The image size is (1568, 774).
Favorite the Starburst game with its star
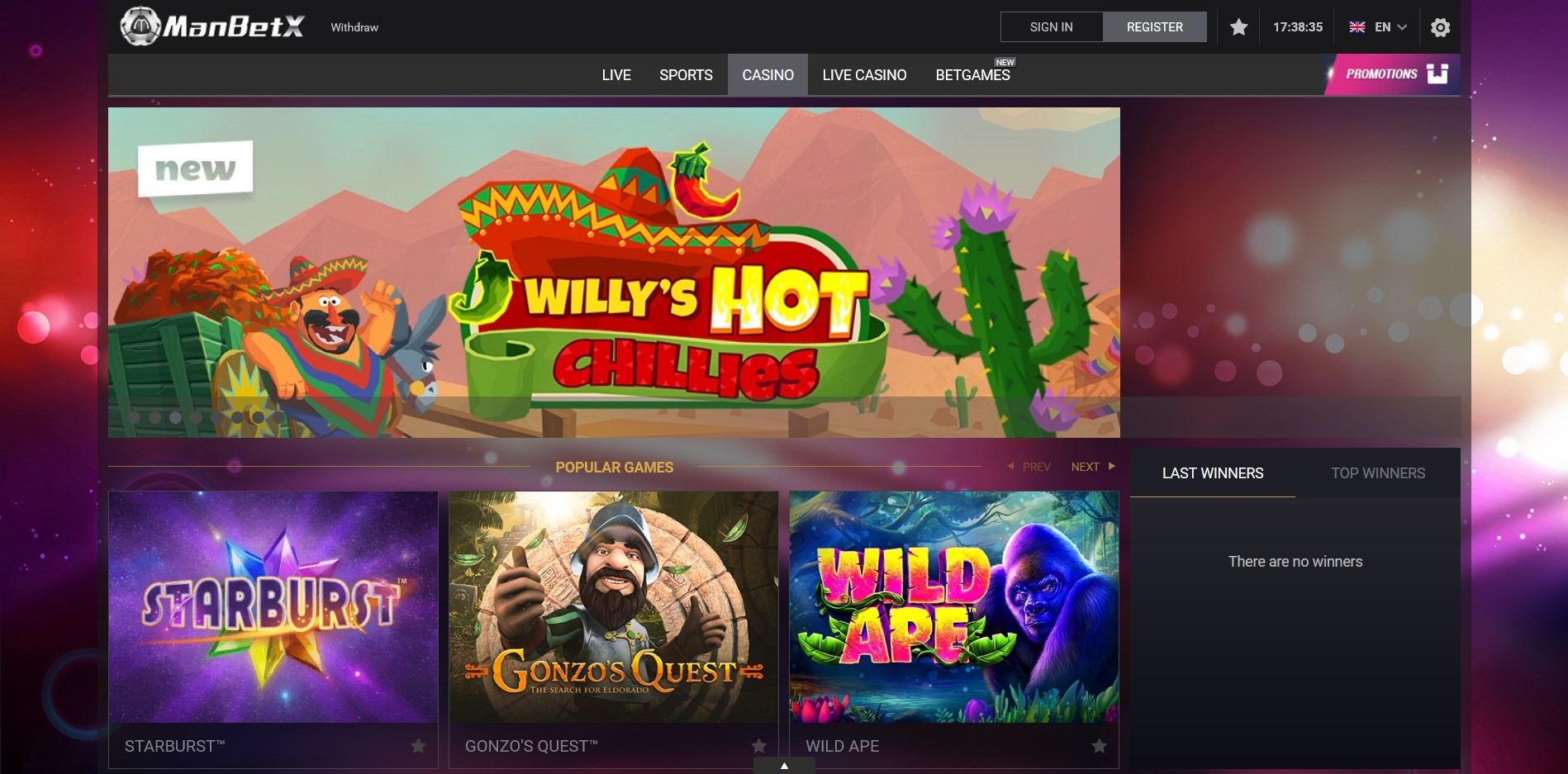[419, 746]
